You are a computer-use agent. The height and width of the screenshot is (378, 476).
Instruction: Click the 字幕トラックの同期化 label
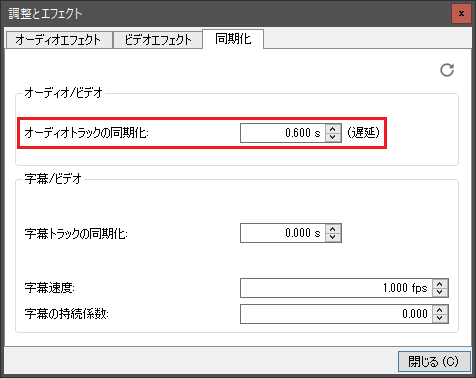[76, 234]
